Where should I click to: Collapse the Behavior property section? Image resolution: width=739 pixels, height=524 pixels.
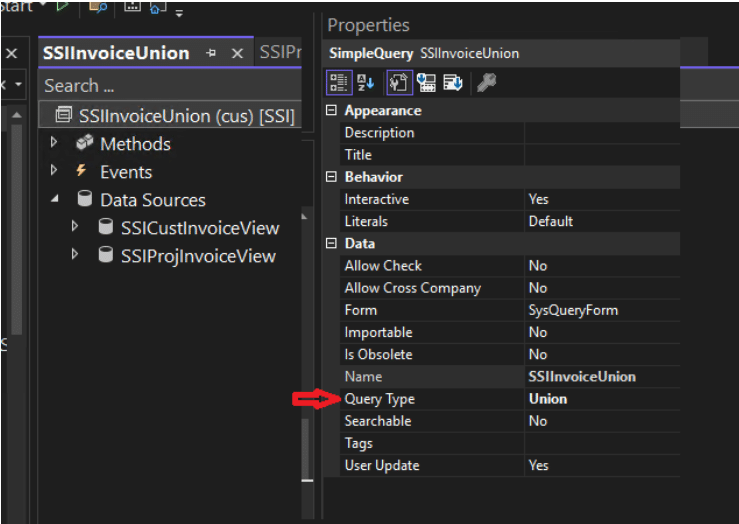[x=332, y=177]
